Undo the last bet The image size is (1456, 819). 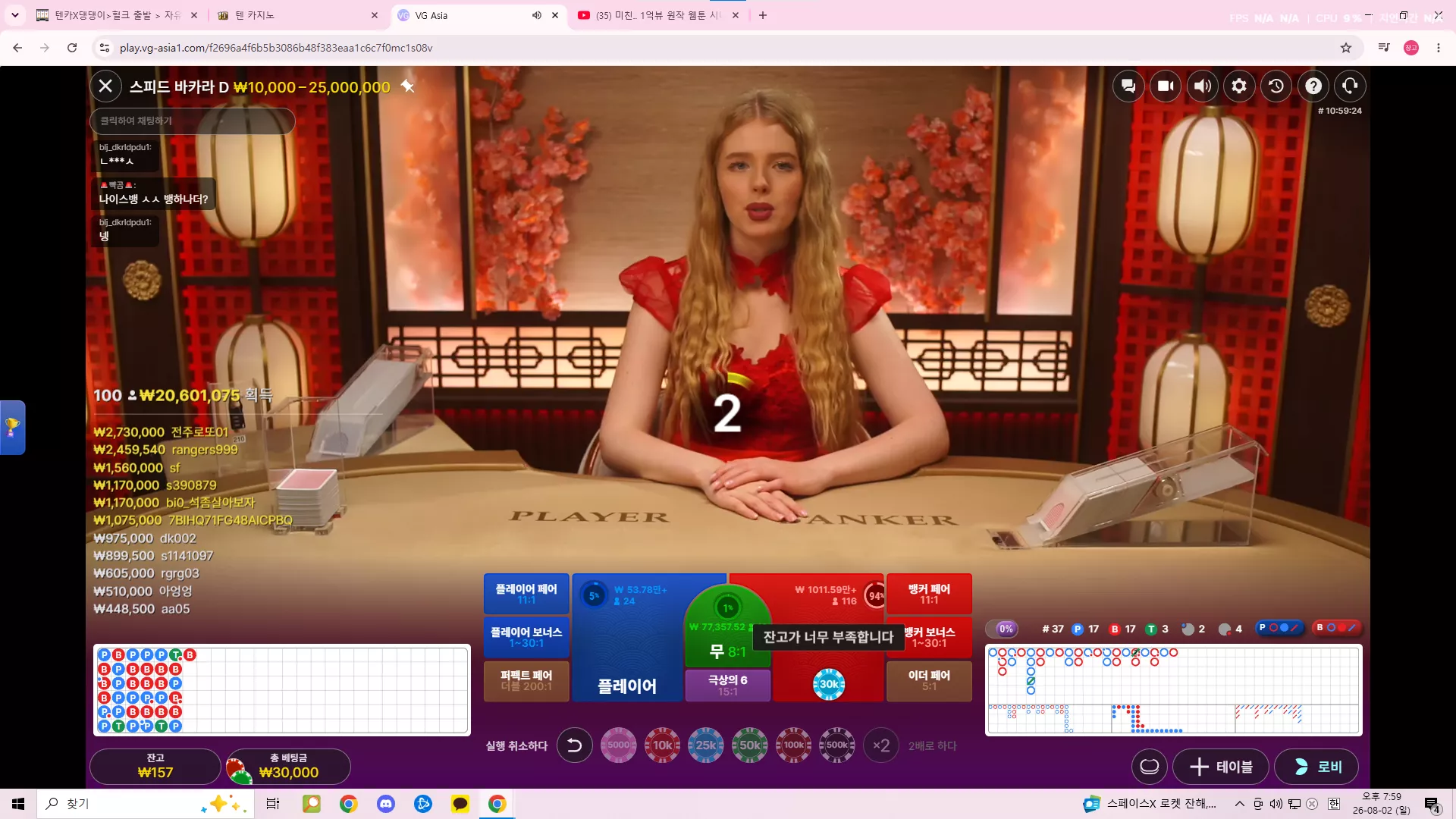coord(575,745)
